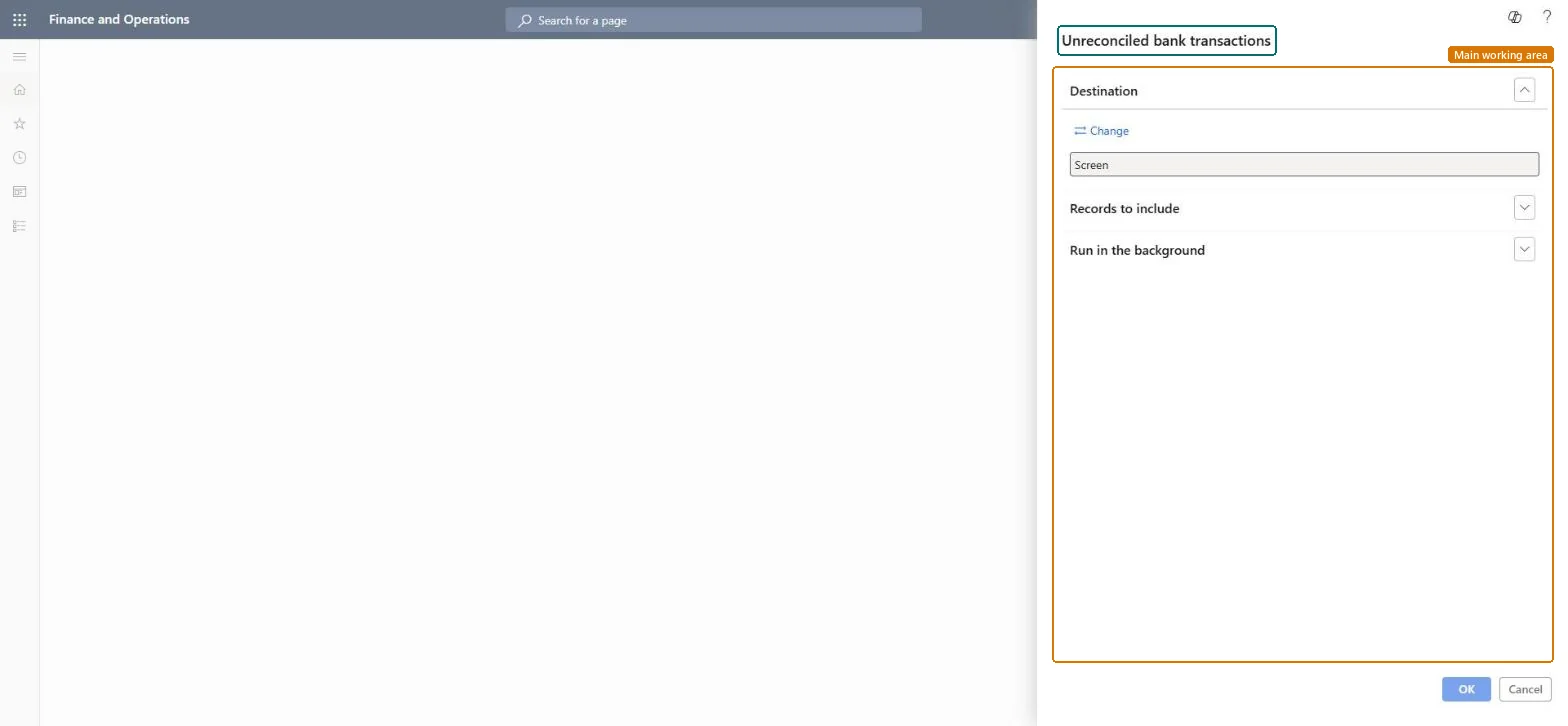Click Finance and Operations title

119,19
